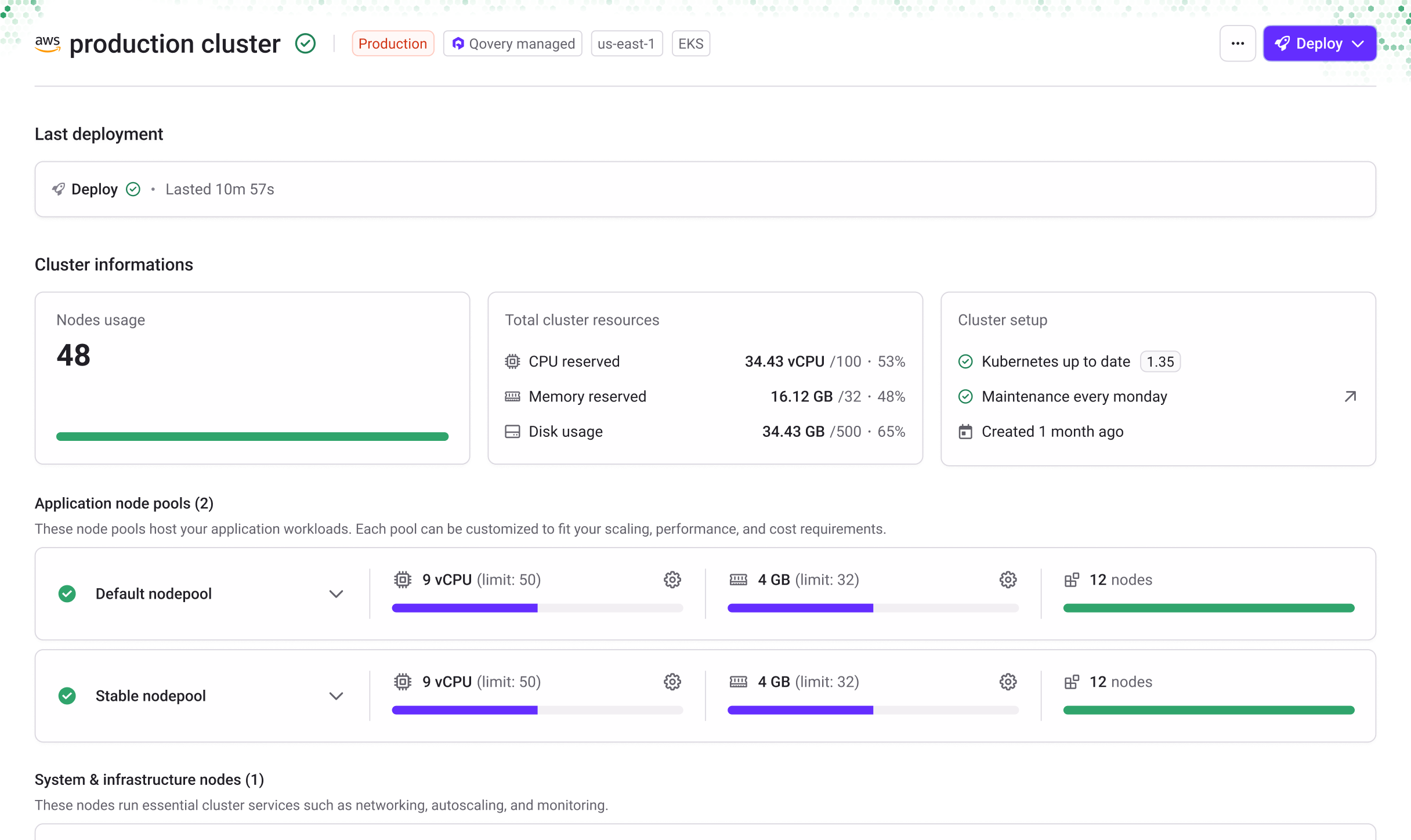Click the Default nodepool green status icon
Image resolution: width=1411 pixels, height=840 pixels.
pos(67,593)
